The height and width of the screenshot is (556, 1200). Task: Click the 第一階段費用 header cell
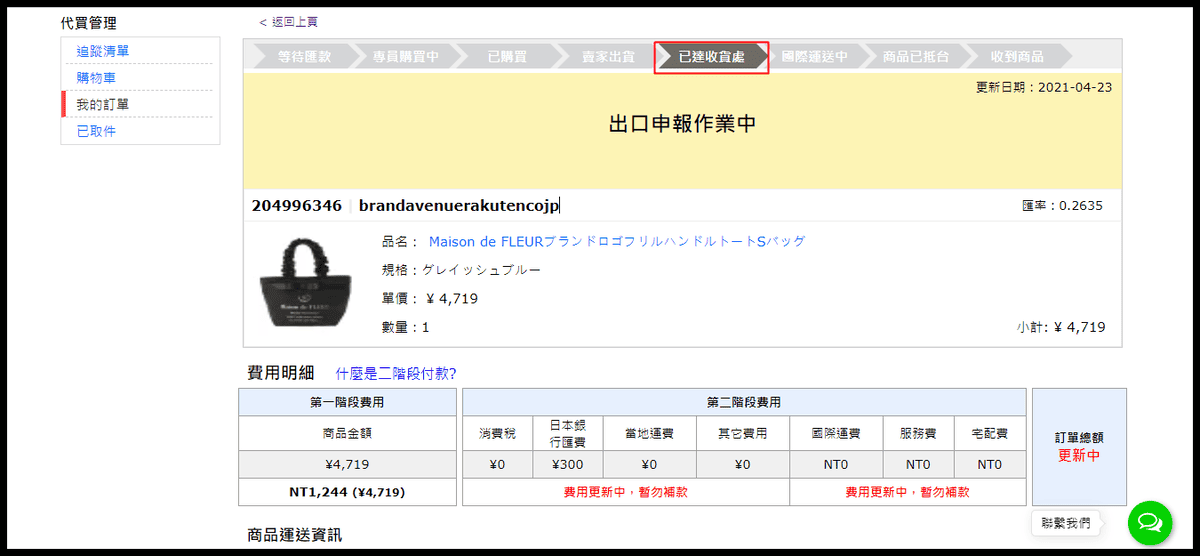[x=347, y=402]
